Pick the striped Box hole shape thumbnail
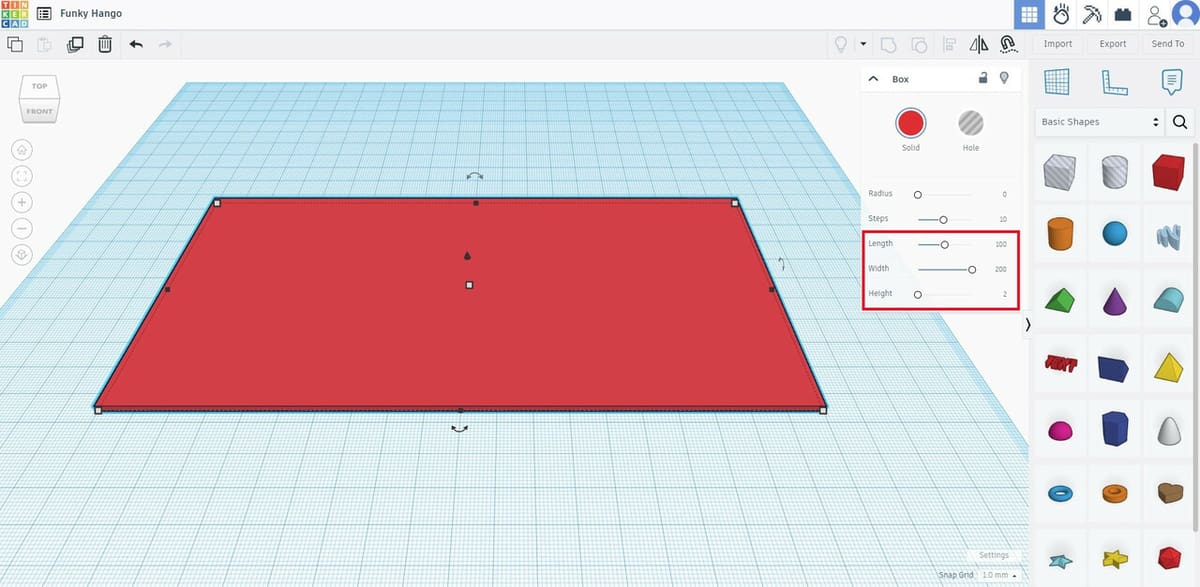Viewport: 1200px width, 587px height. point(1059,173)
